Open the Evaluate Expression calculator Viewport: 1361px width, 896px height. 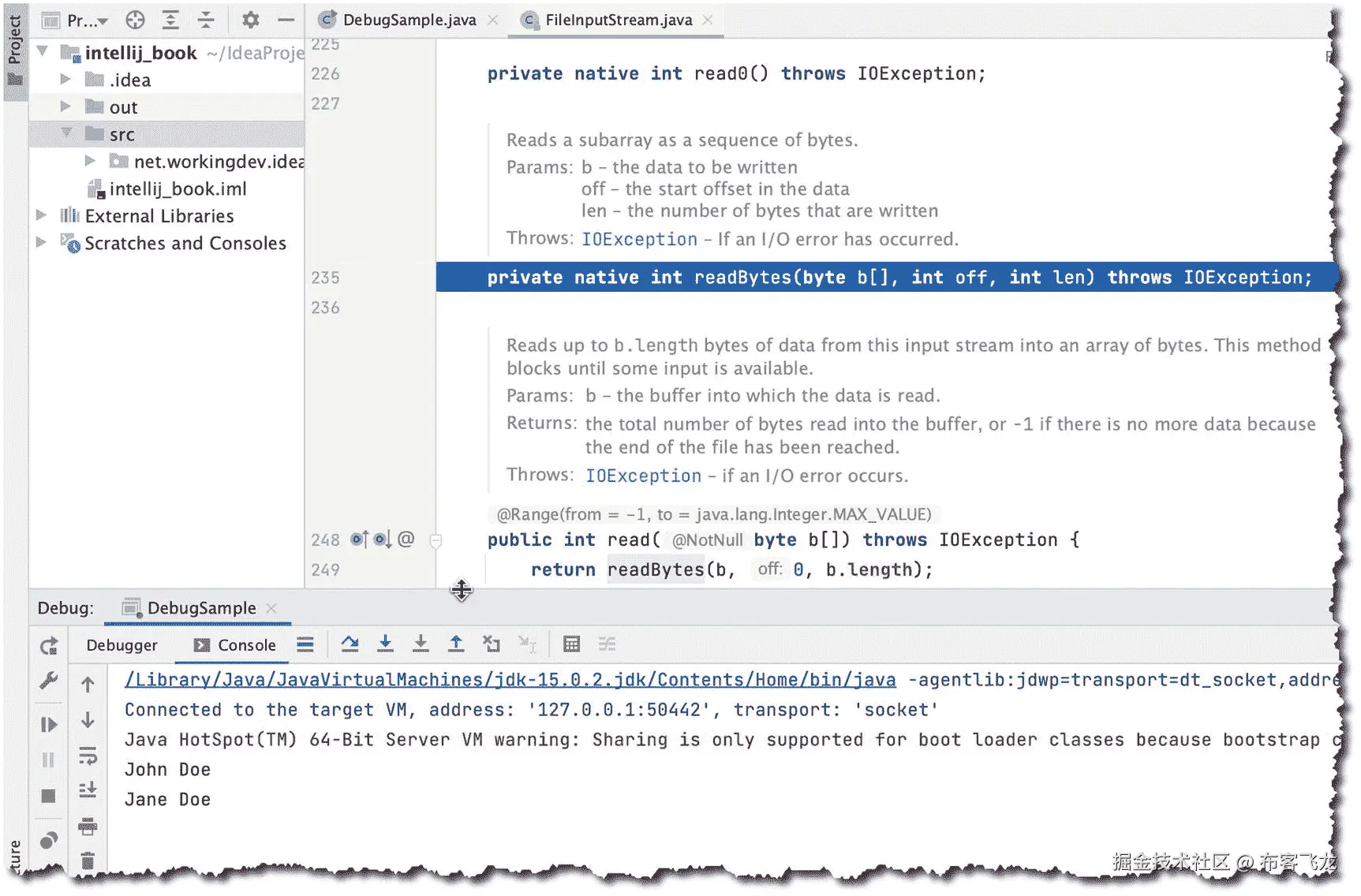click(571, 644)
